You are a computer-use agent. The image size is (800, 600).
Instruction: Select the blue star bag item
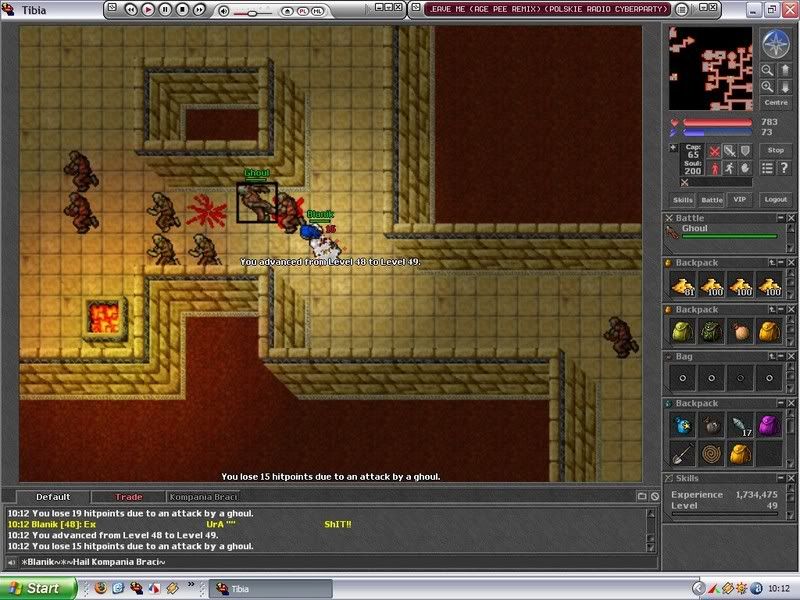point(683,425)
